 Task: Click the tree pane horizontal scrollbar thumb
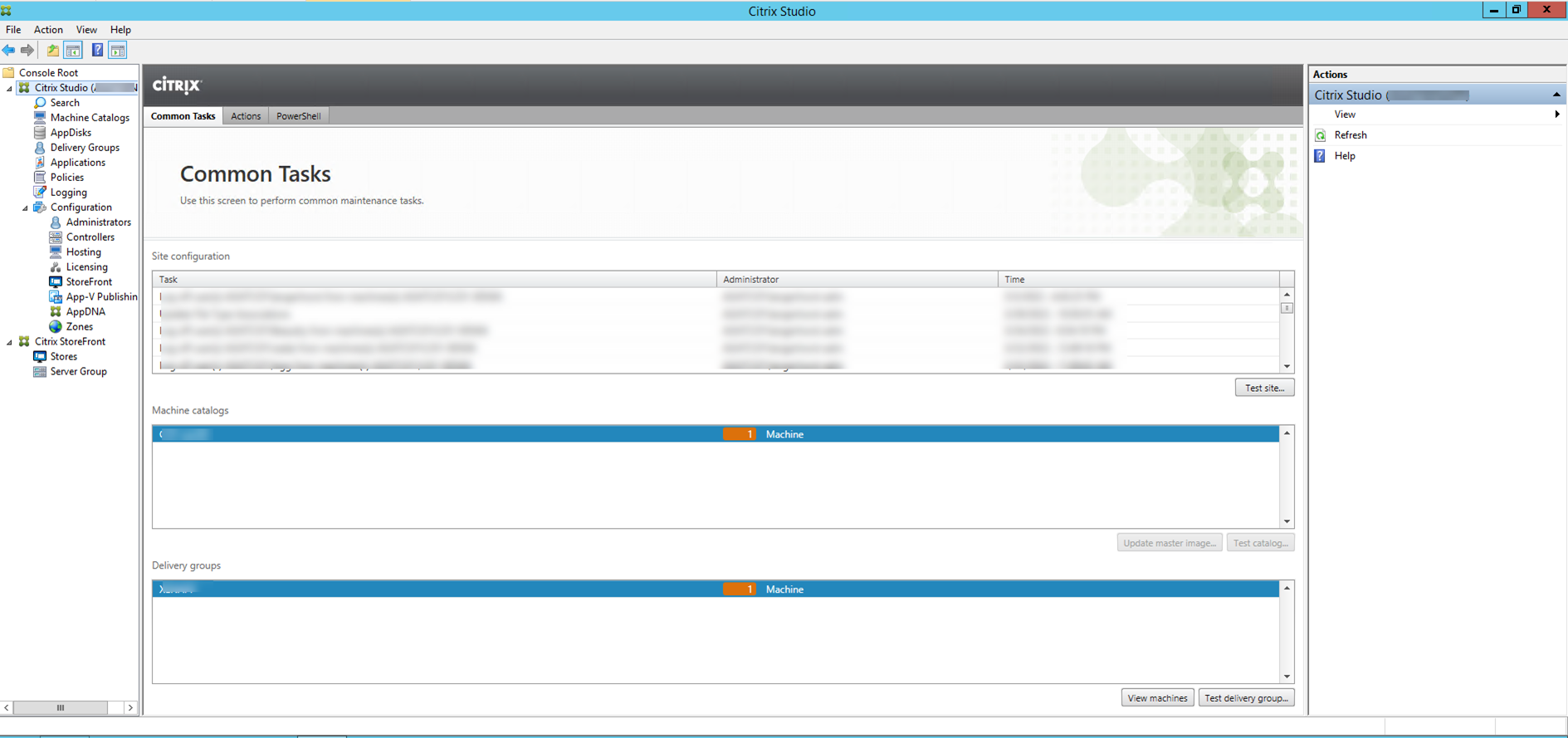tap(60, 708)
